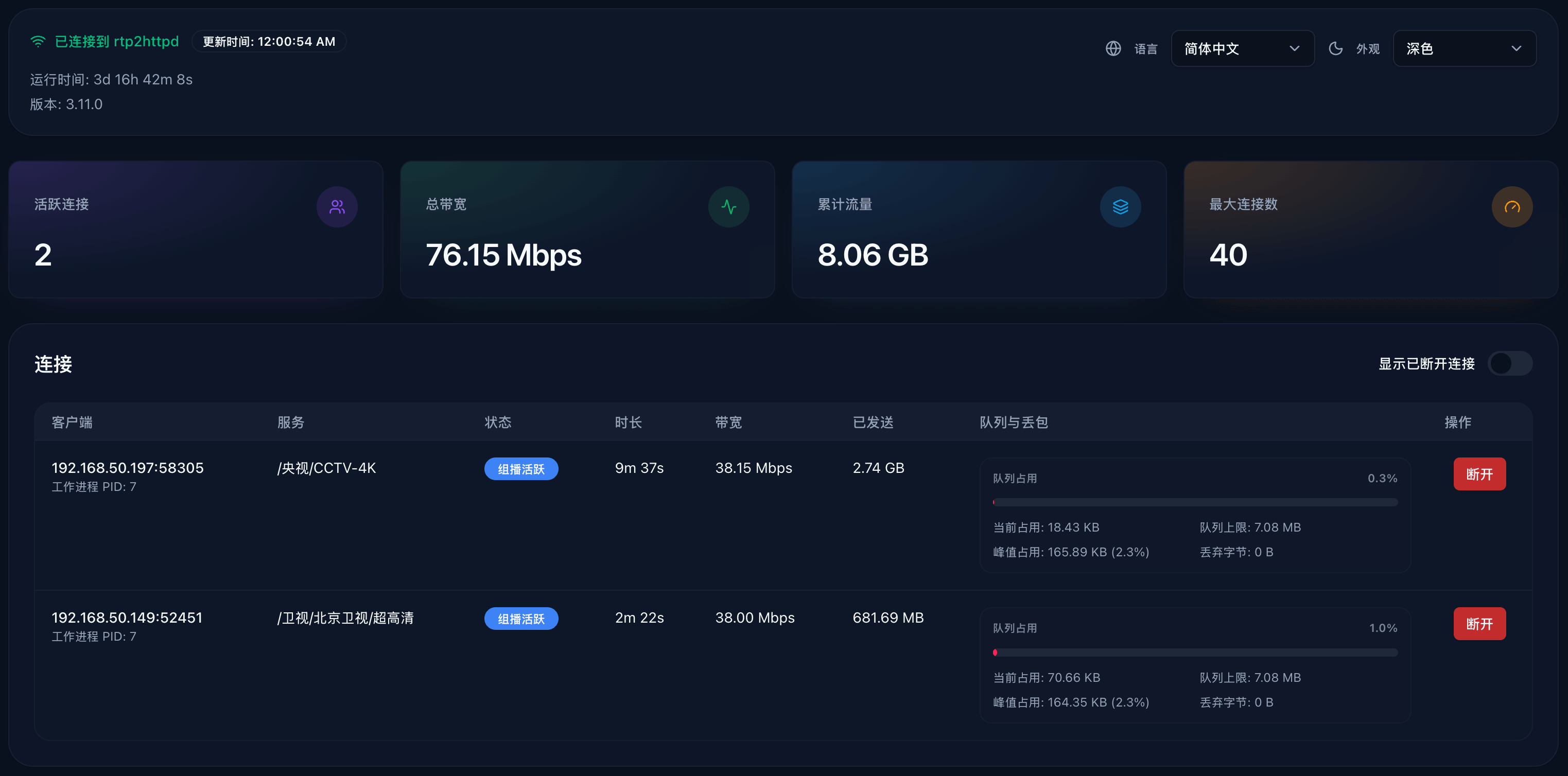Image resolution: width=1568 pixels, height=776 pixels.
Task: Click the update time 12:00:54 AM chip
Action: click(x=269, y=41)
